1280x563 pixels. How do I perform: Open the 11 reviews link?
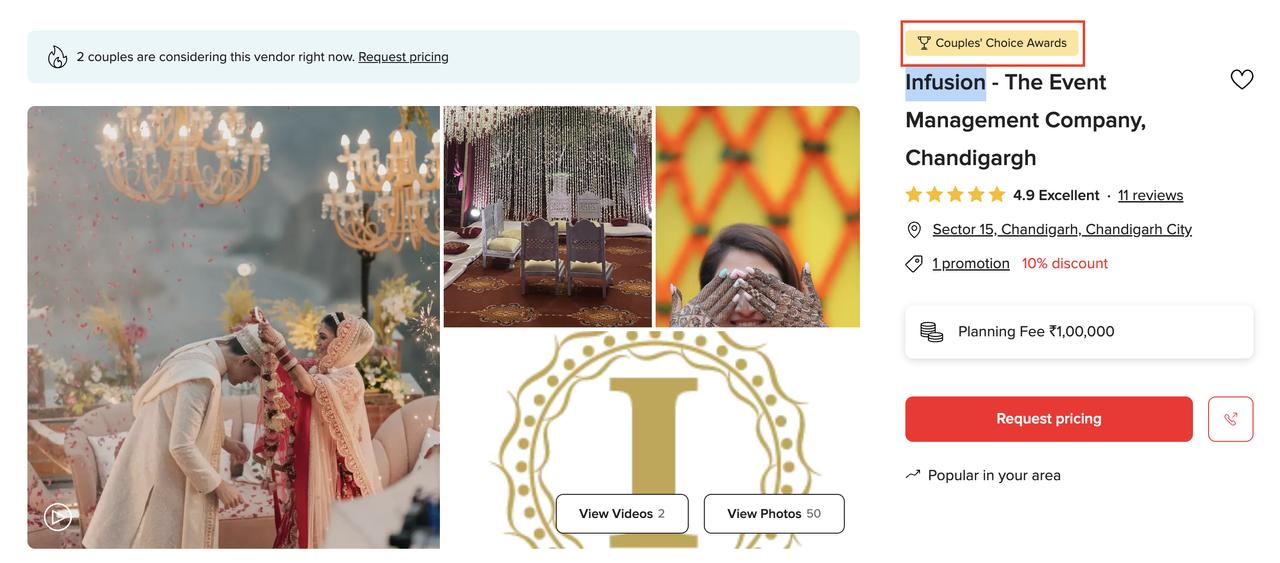click(x=1150, y=195)
